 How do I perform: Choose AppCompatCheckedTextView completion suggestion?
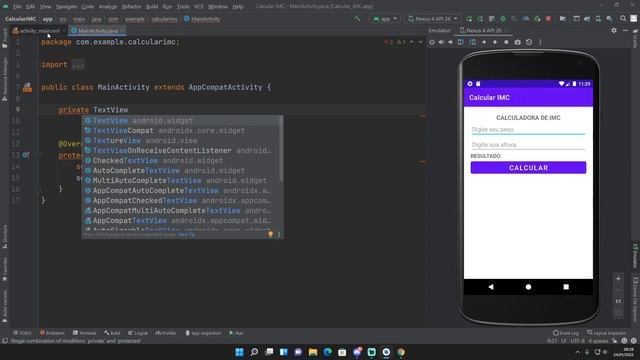pos(182,200)
